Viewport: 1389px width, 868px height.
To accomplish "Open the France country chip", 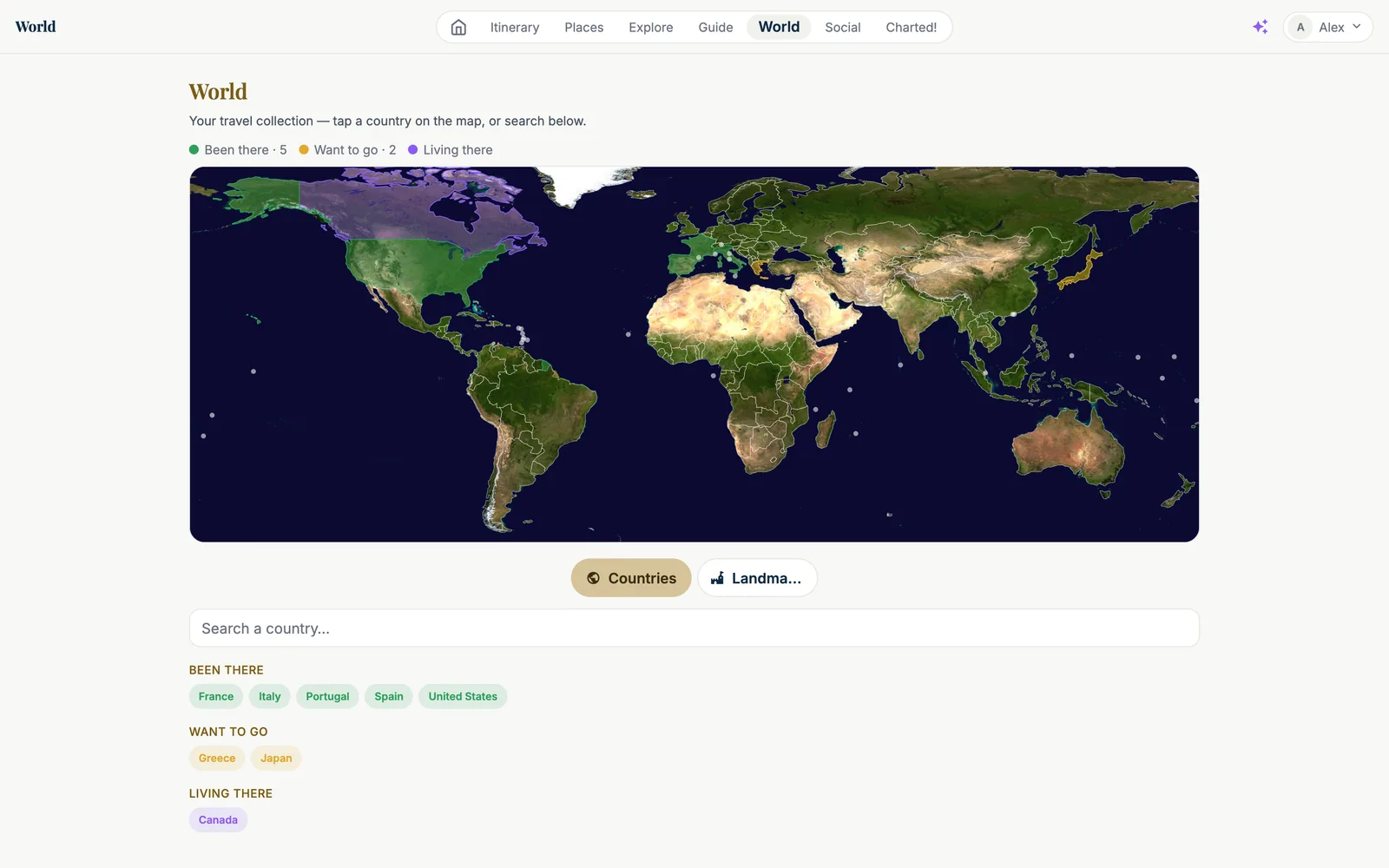I will coord(216,696).
